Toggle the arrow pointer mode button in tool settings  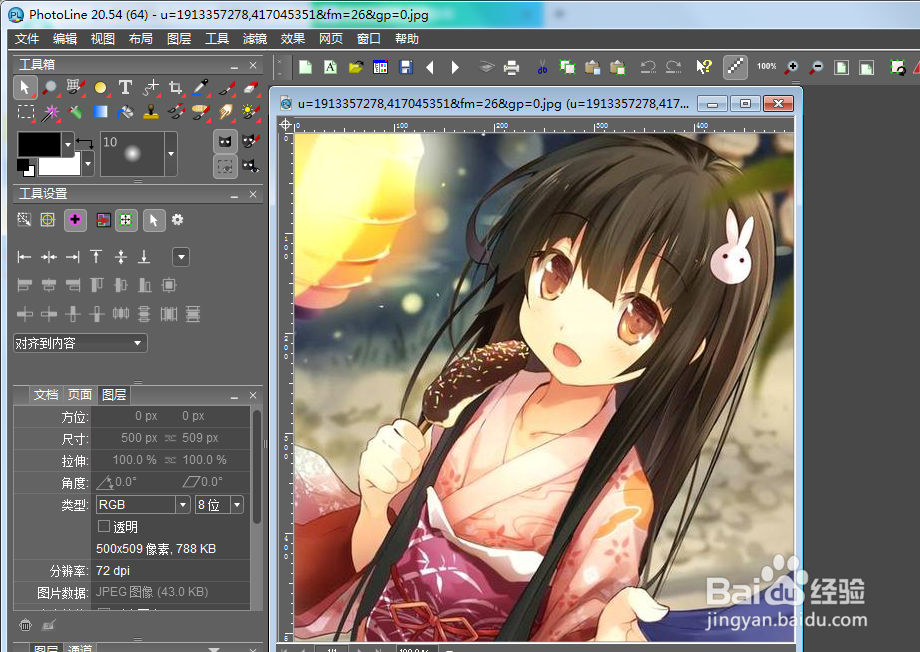[x=154, y=220]
